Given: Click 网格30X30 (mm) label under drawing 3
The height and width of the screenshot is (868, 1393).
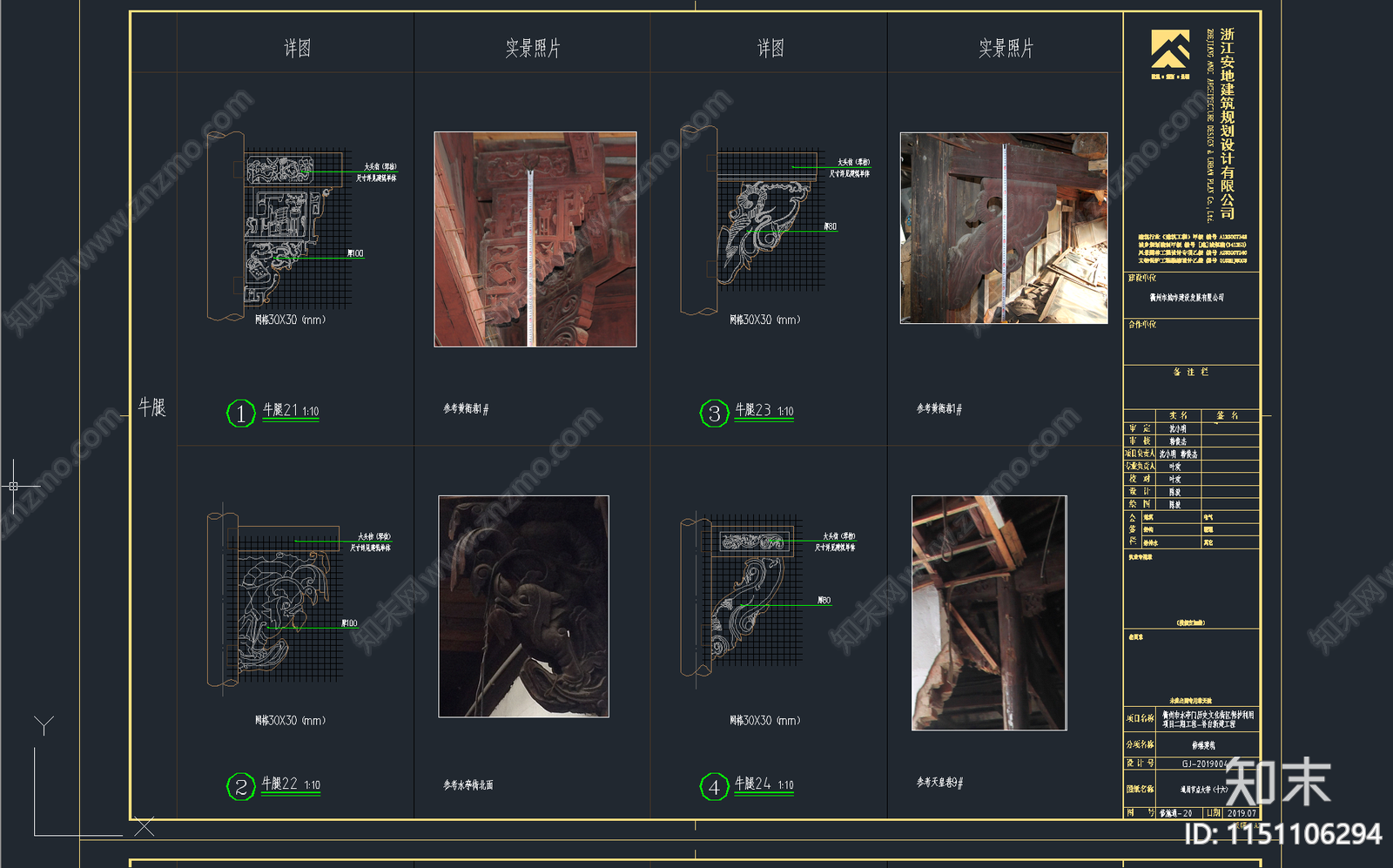Looking at the screenshot, I should 764,320.
